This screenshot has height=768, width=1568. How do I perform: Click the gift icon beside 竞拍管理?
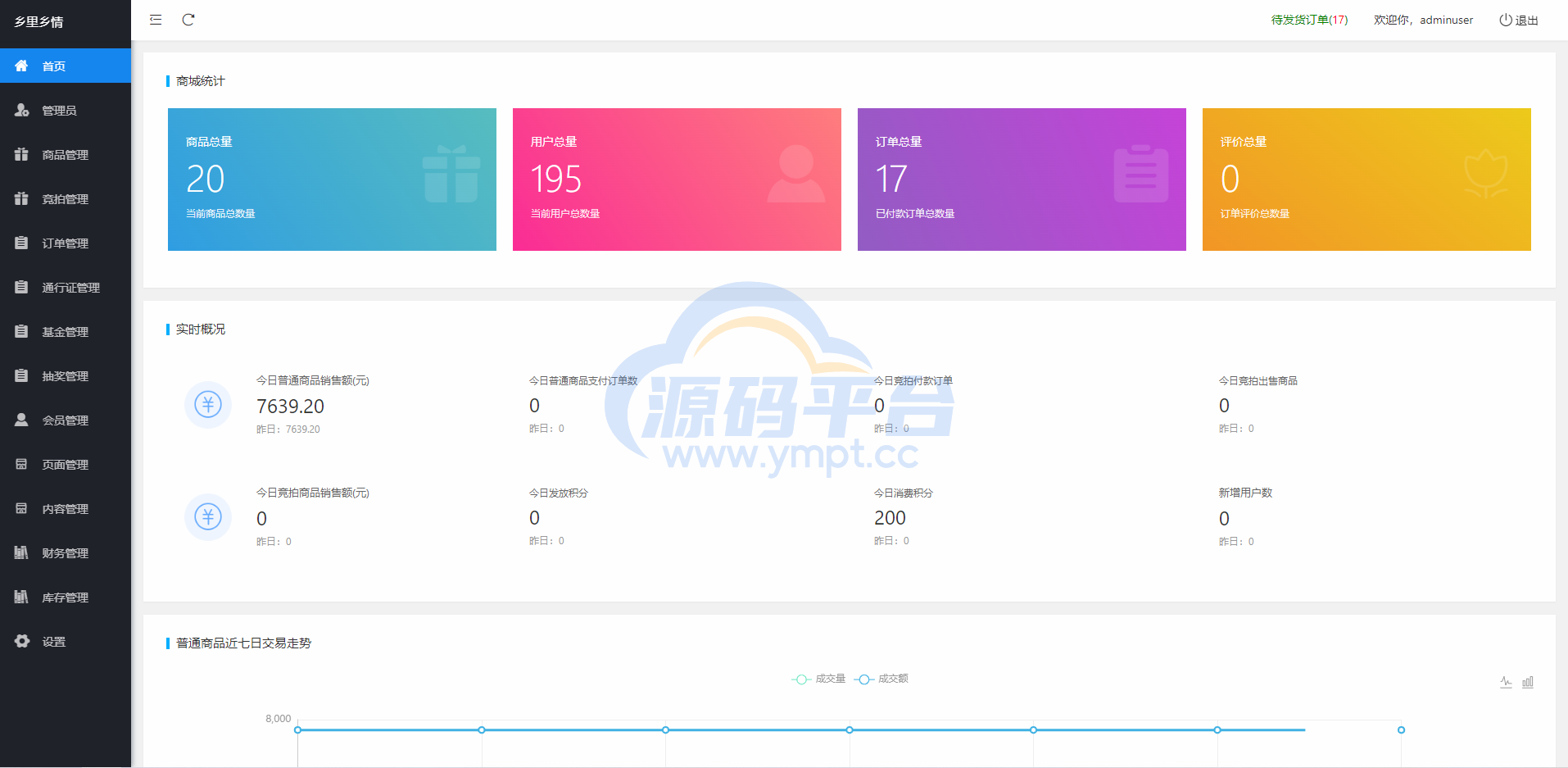coord(21,198)
